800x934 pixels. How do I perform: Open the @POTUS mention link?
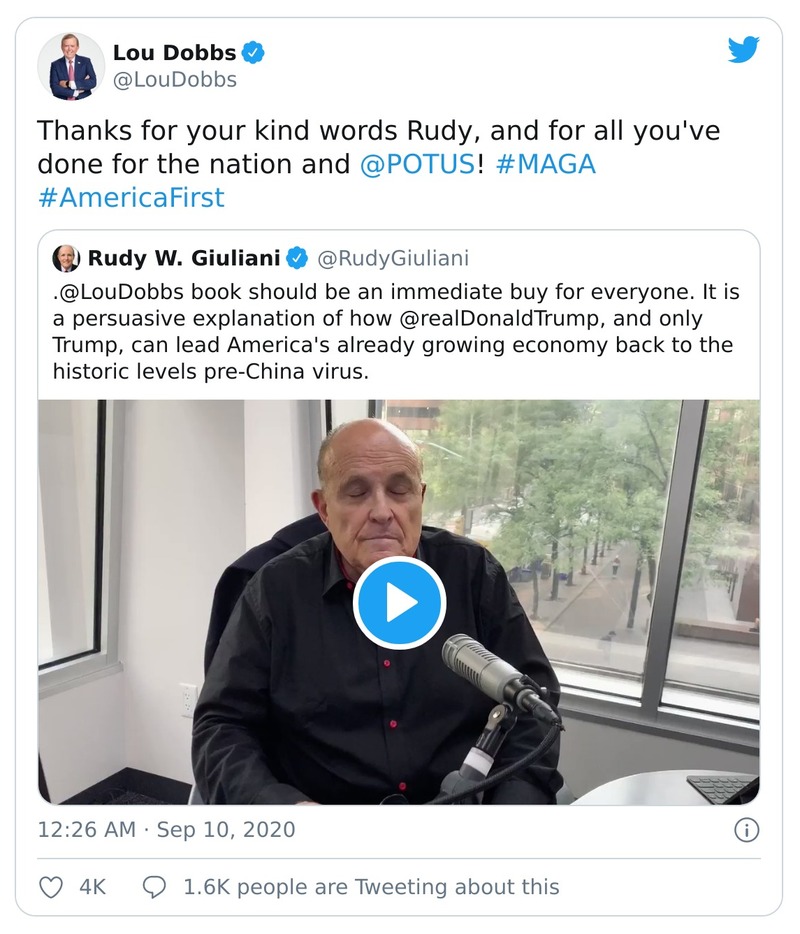pyautogui.click(x=417, y=164)
